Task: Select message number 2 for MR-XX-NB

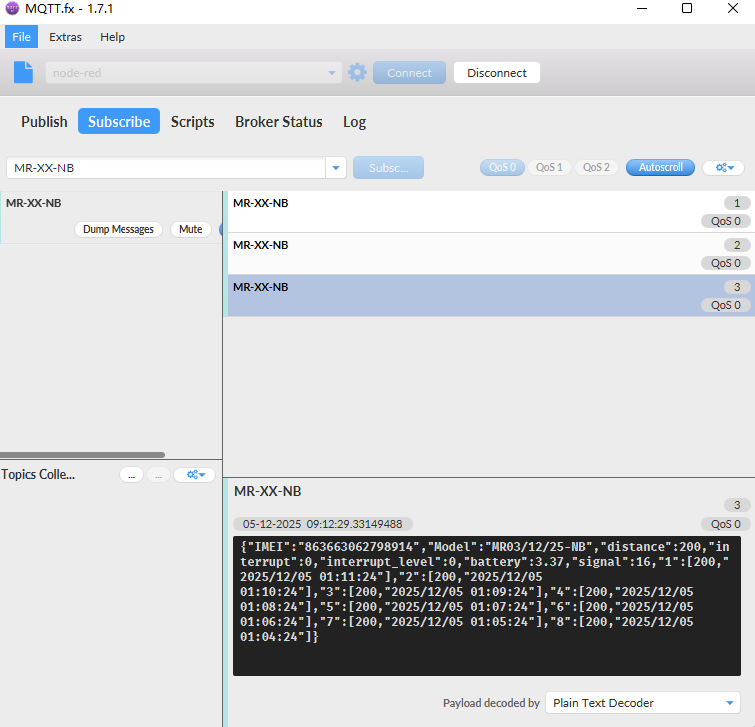Action: (x=489, y=254)
